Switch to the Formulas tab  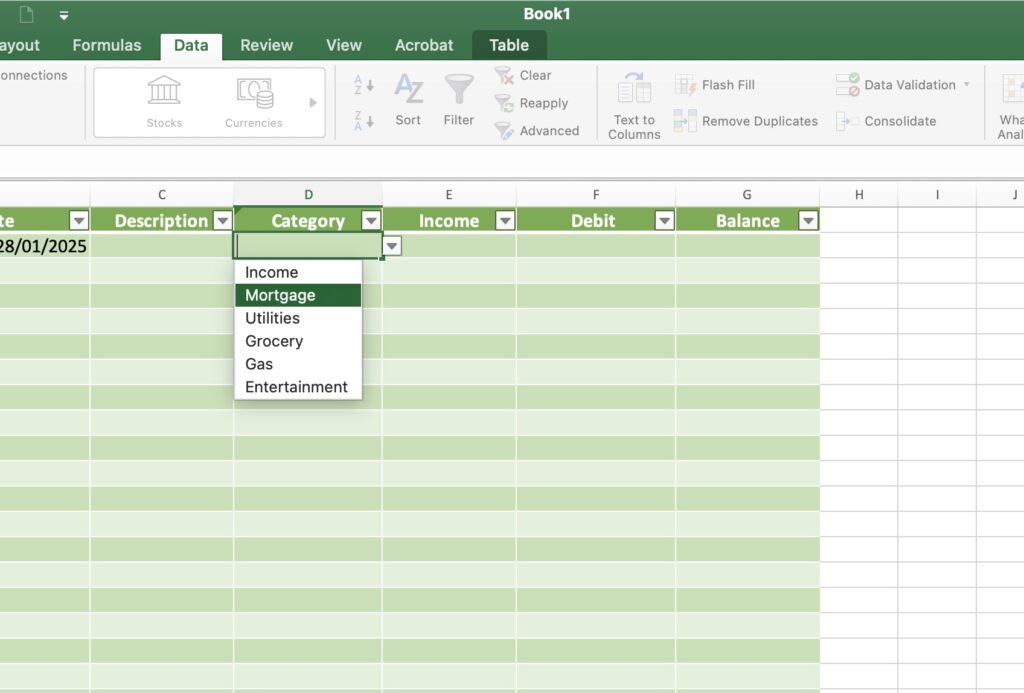click(107, 45)
